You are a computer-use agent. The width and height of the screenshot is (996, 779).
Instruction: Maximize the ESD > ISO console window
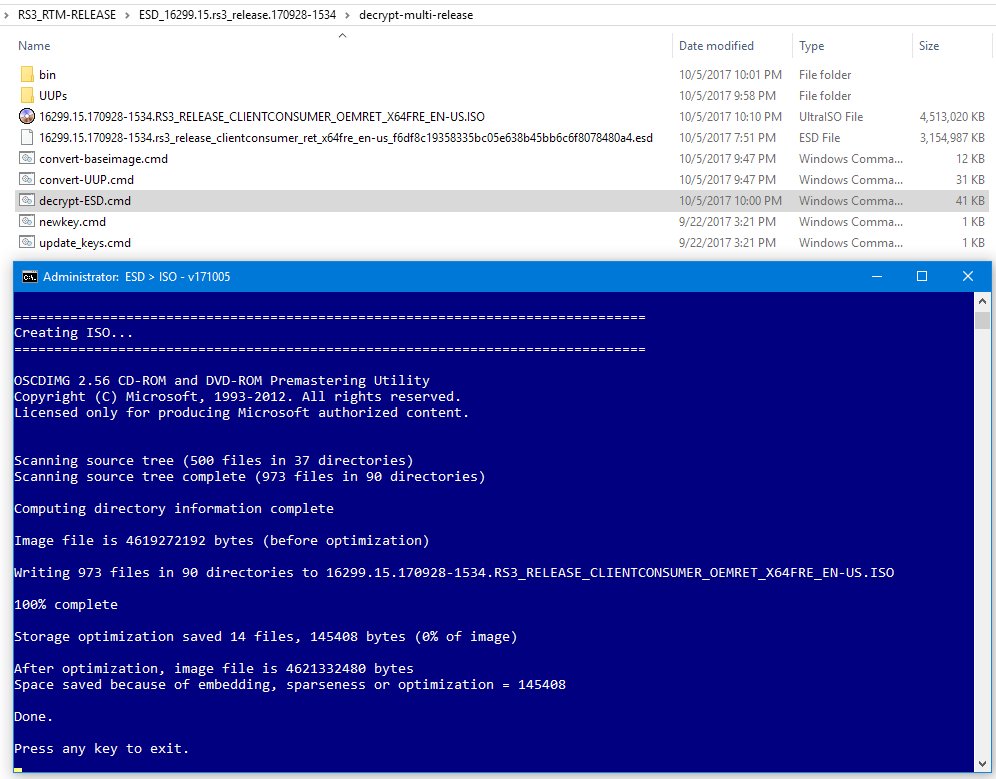point(922,276)
